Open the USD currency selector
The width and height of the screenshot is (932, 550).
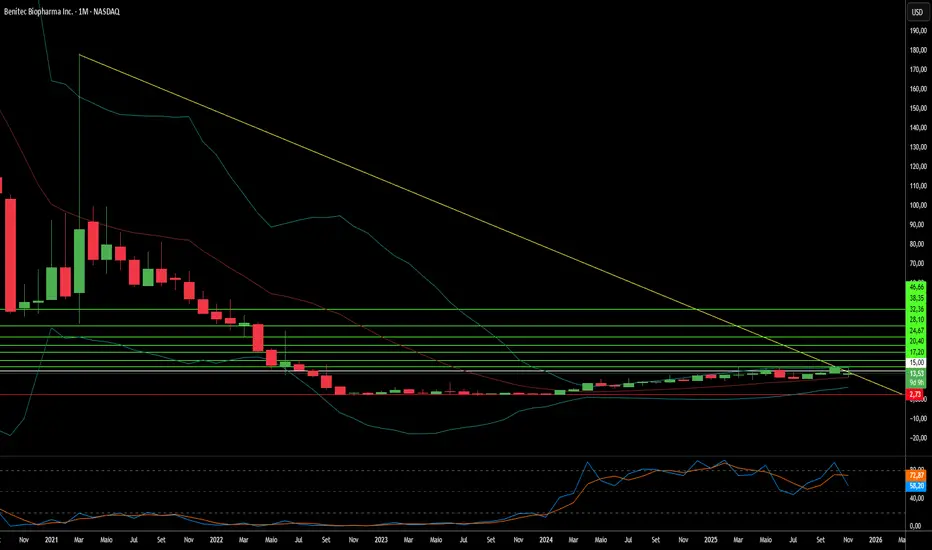[915, 13]
